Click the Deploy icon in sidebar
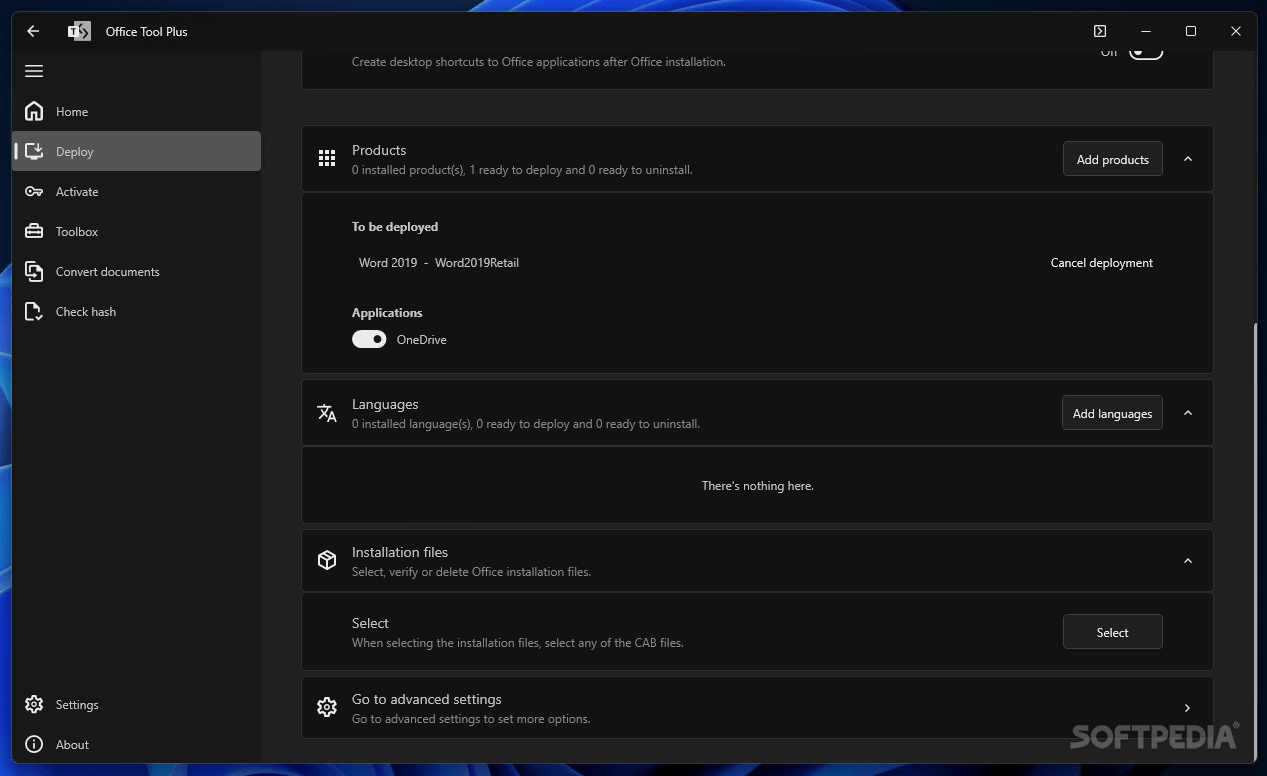 pos(34,151)
